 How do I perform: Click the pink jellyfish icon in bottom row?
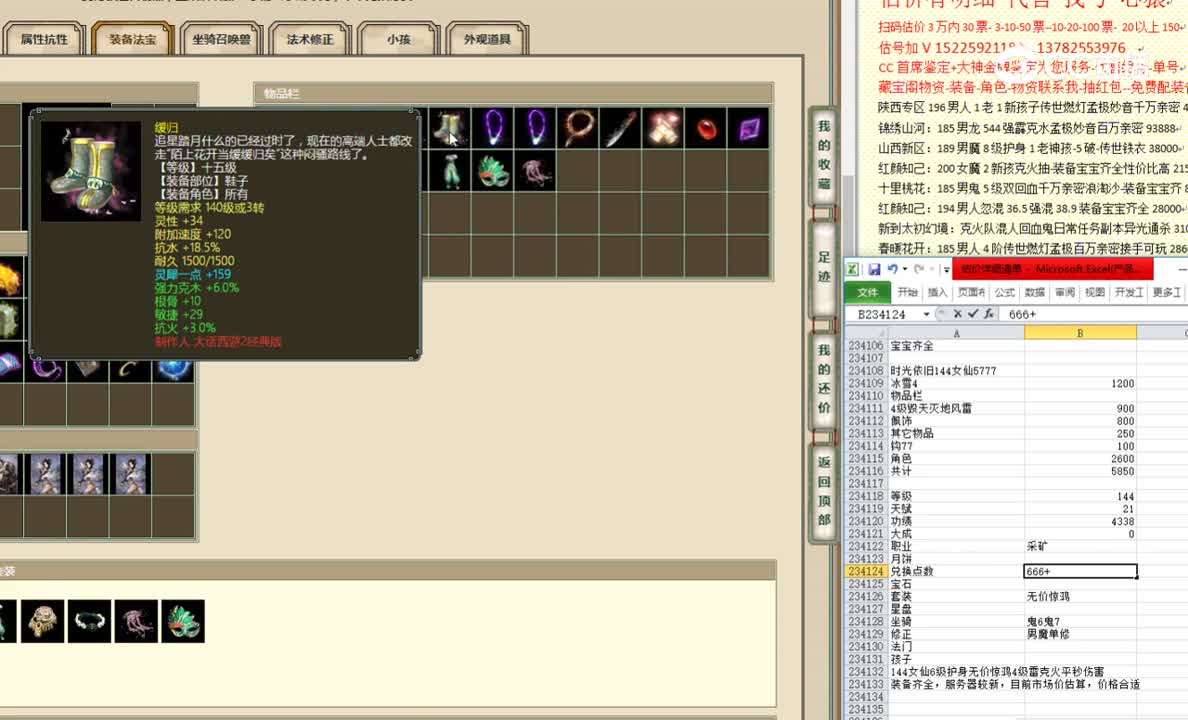[x=136, y=621]
